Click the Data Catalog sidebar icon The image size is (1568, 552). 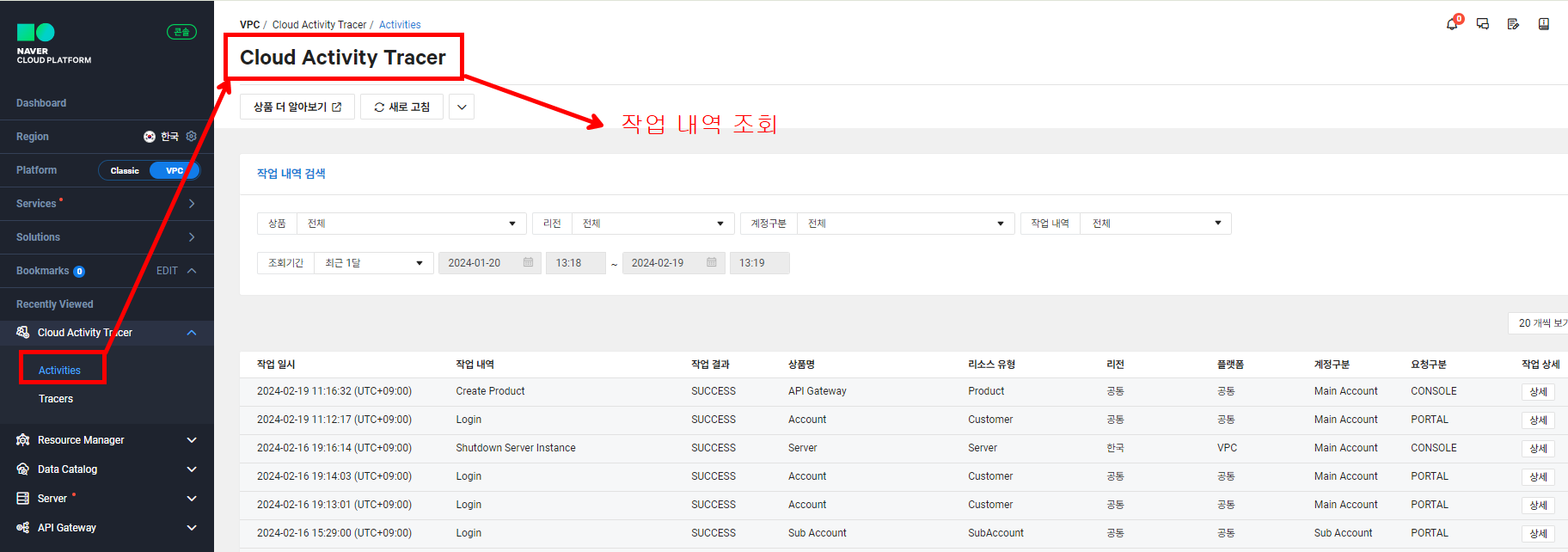pos(23,469)
